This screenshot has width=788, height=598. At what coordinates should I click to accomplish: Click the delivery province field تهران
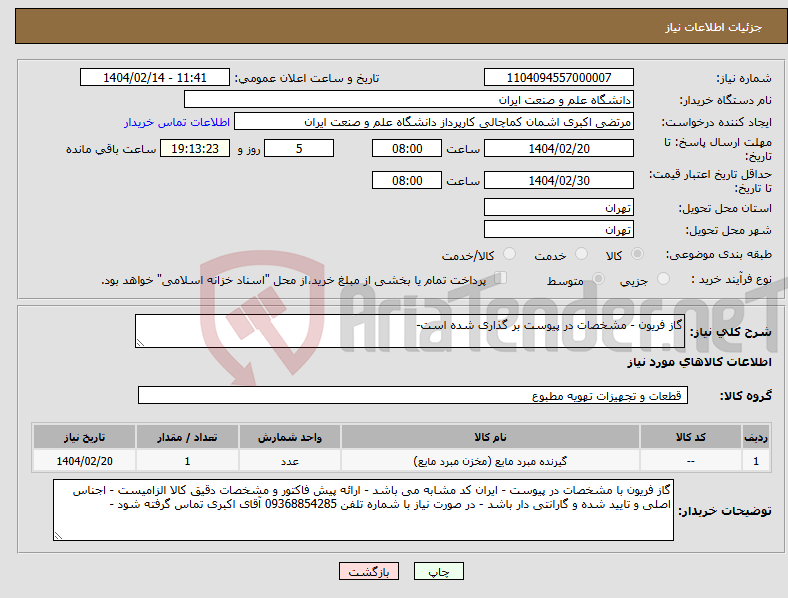tap(558, 207)
